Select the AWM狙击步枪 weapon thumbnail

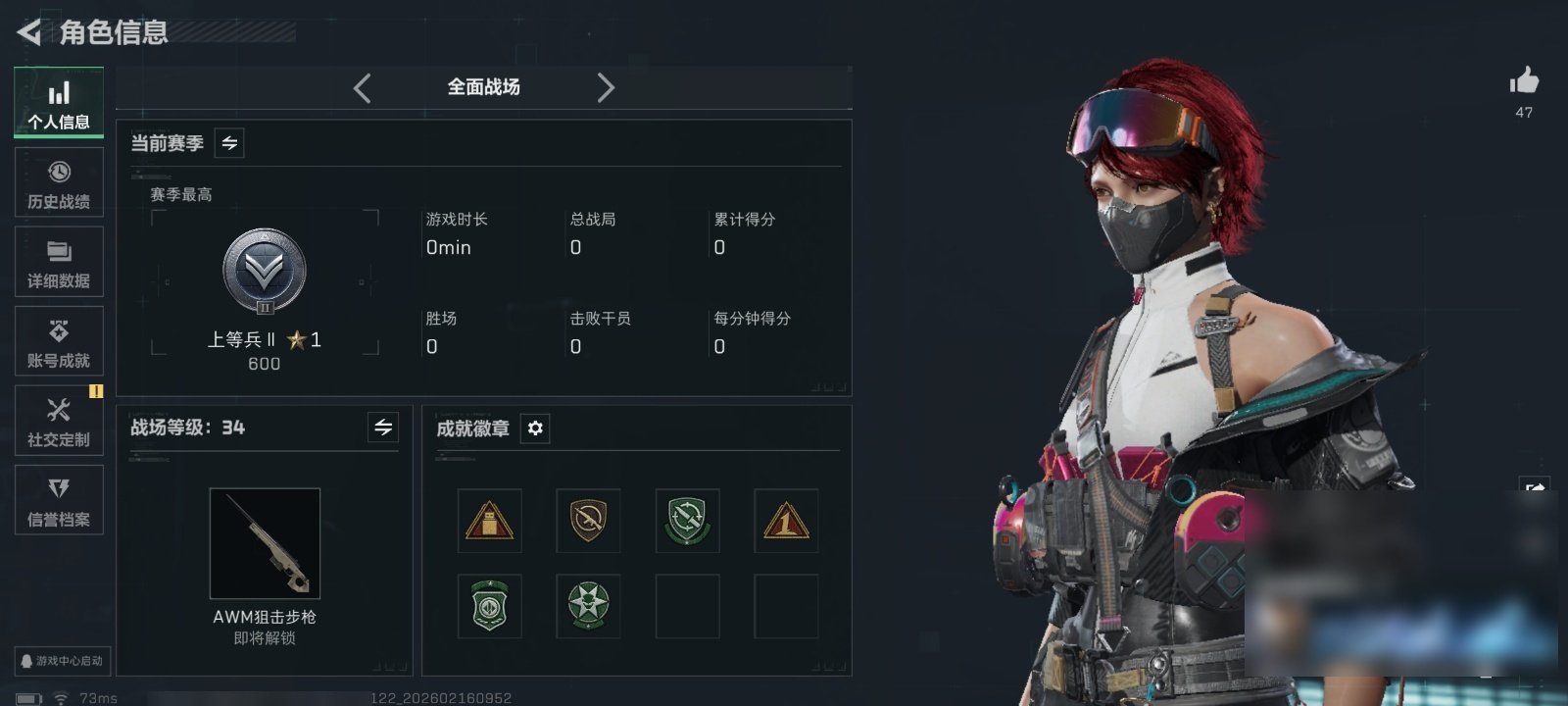click(x=265, y=543)
